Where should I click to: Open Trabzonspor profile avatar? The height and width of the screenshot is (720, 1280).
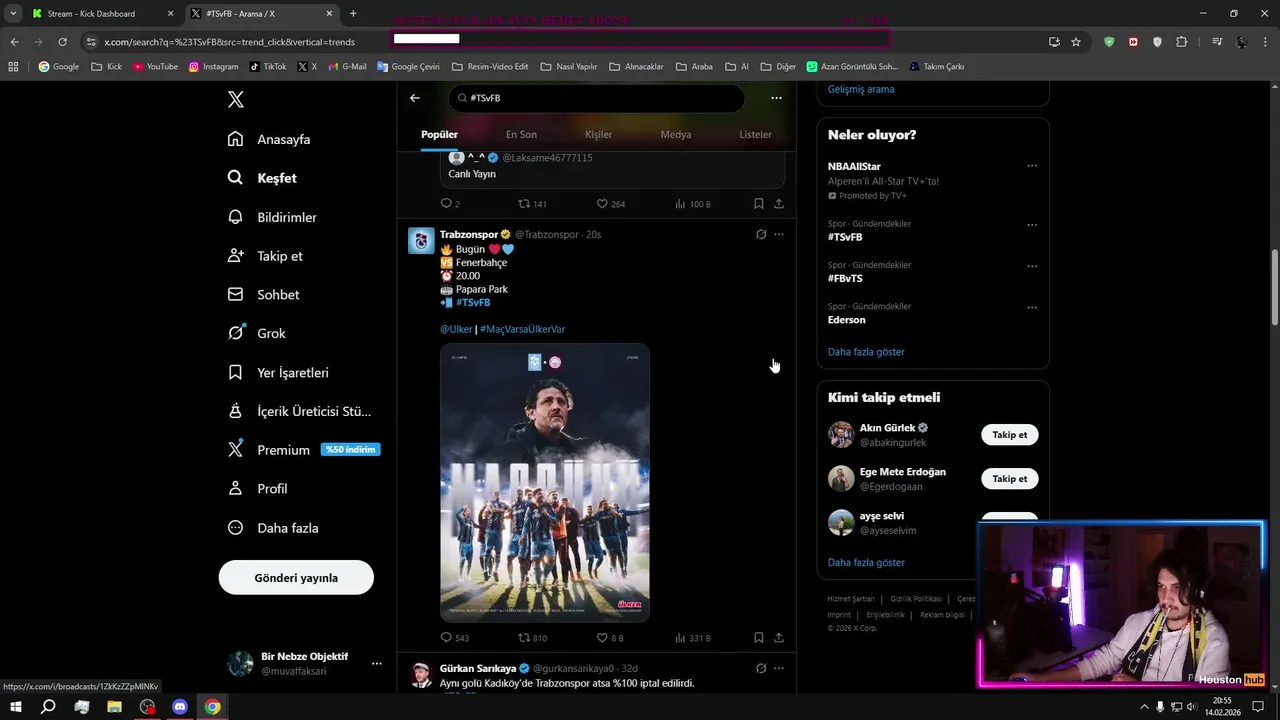(x=421, y=241)
